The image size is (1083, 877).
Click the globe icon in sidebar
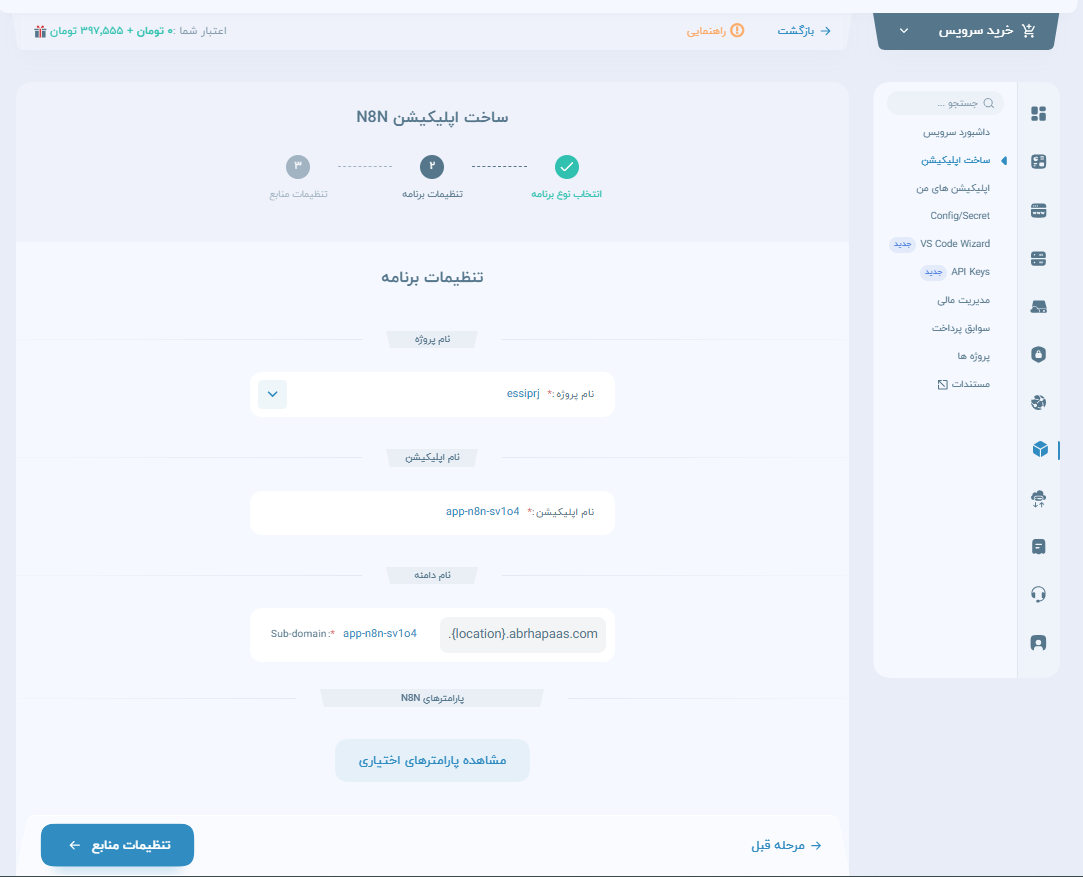[x=1038, y=402]
